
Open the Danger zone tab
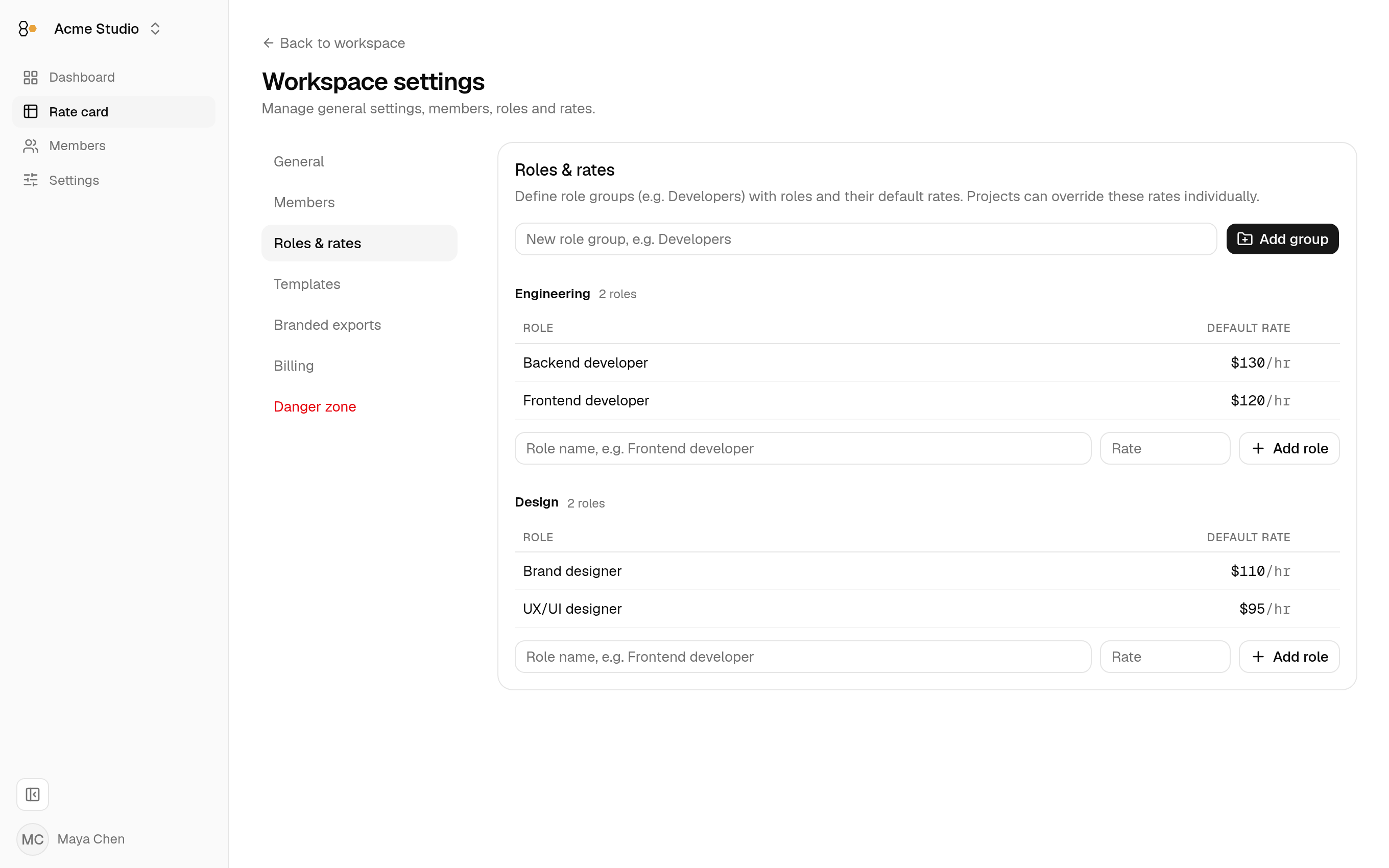coord(360,406)
